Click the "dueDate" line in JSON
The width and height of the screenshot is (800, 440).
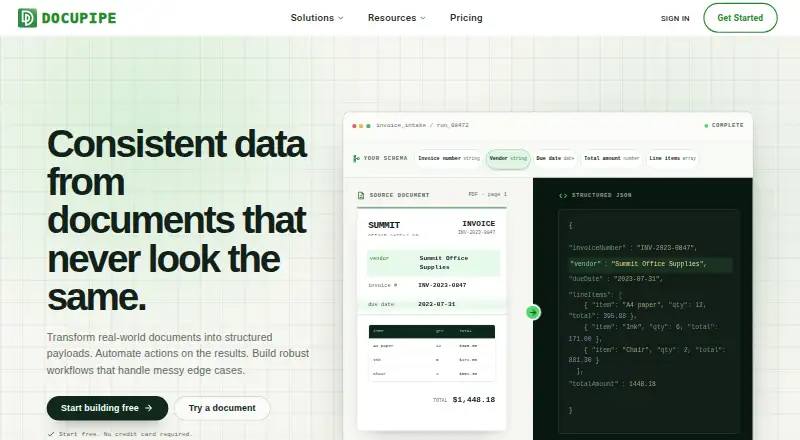click(615, 279)
